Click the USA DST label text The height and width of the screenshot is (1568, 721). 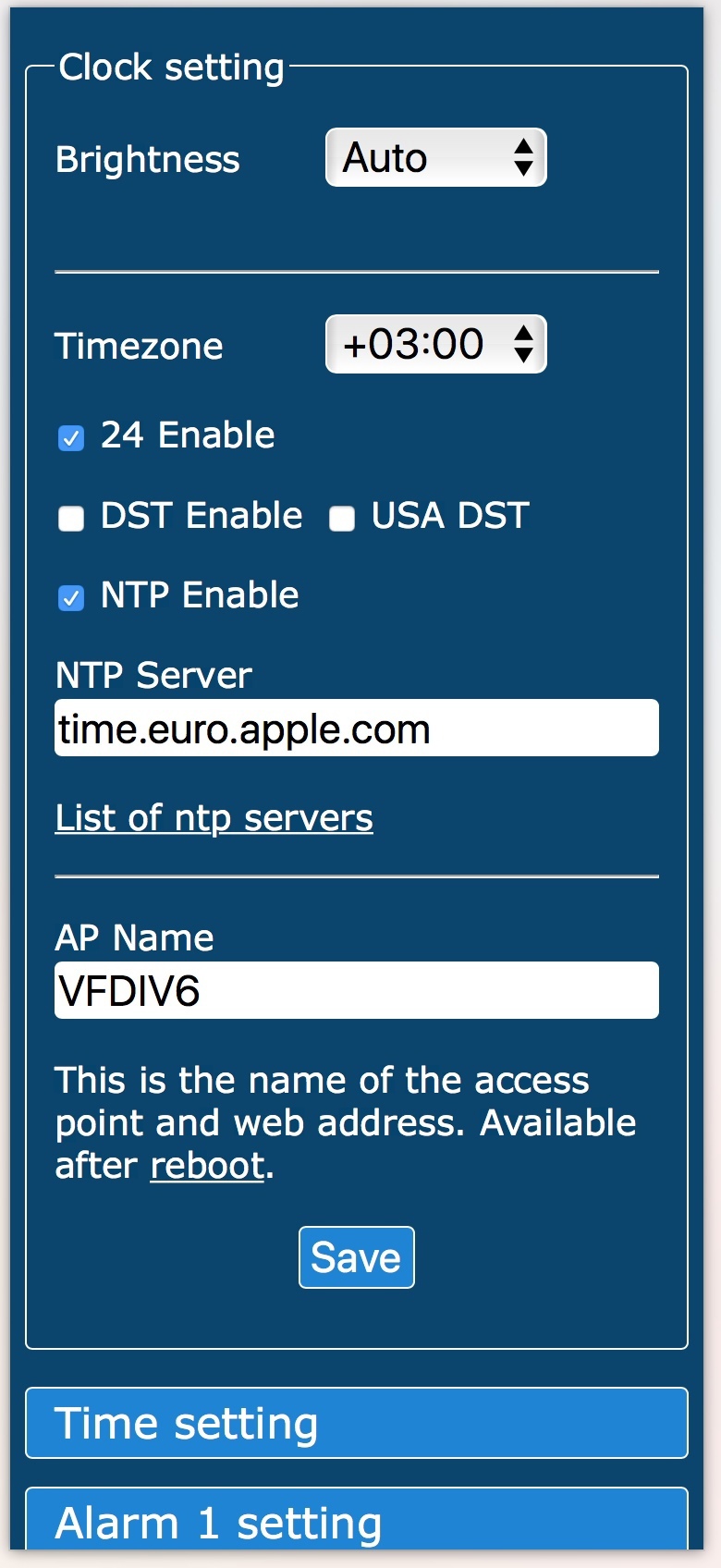(450, 515)
